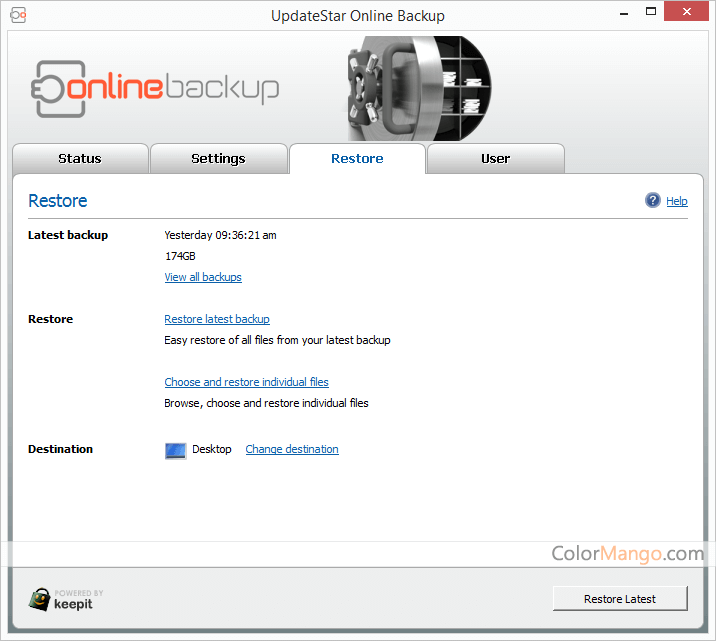This screenshot has height=641, width=716.
Task: Maximize the UpdateStar Online Backup window
Action: [x=651, y=11]
